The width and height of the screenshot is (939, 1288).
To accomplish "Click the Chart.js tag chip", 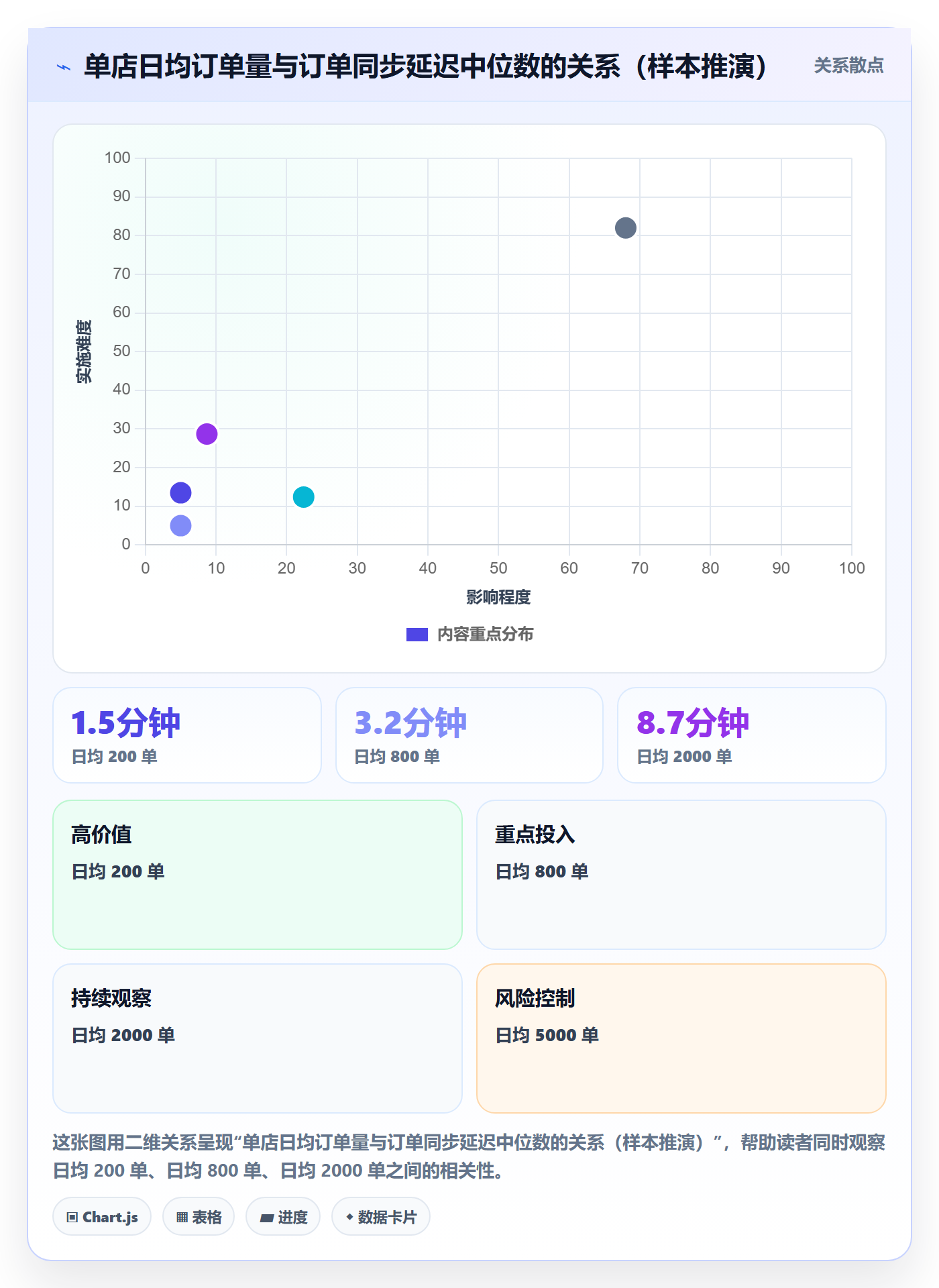I will pyautogui.click(x=102, y=1216).
